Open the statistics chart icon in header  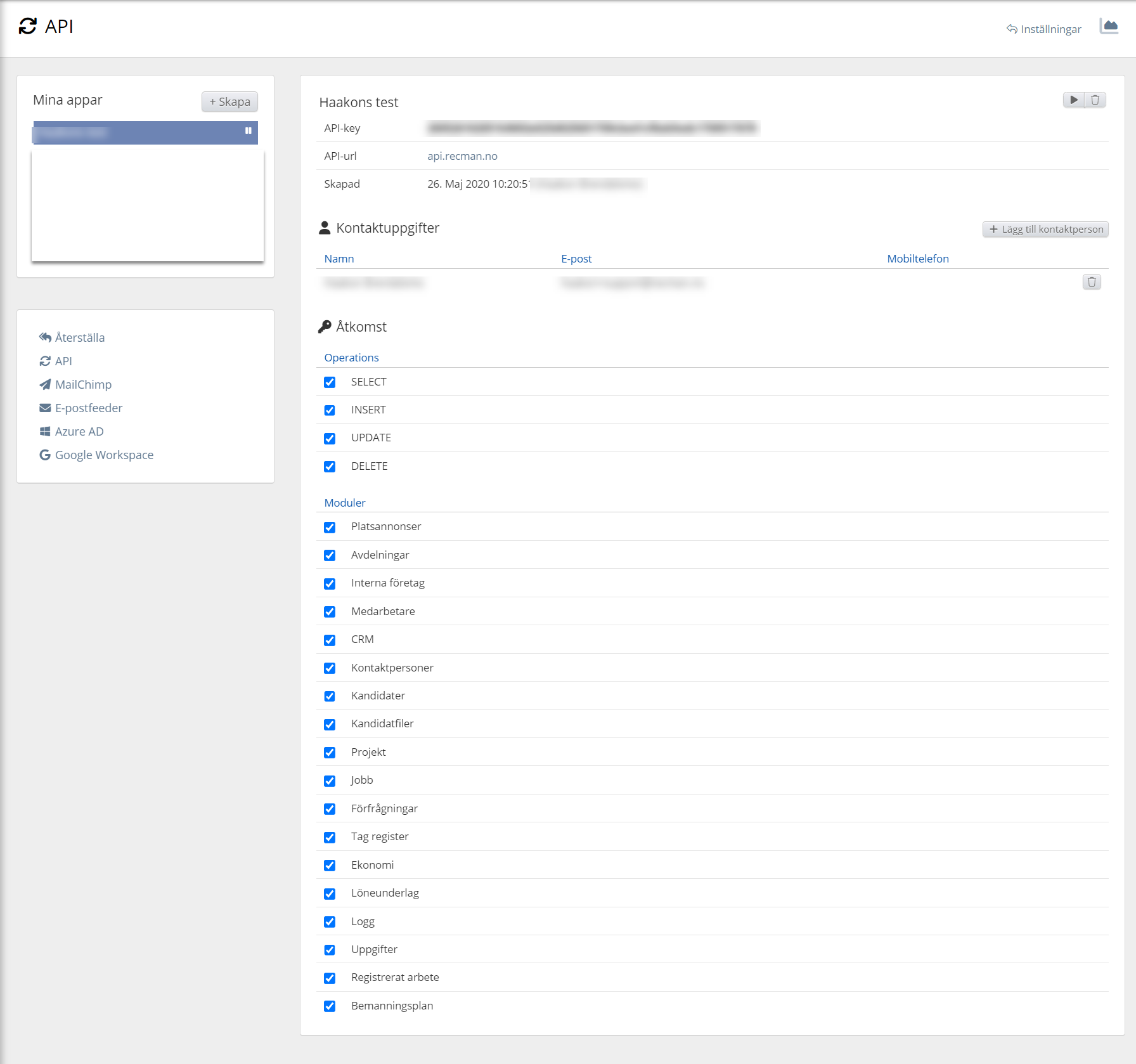click(x=1109, y=27)
